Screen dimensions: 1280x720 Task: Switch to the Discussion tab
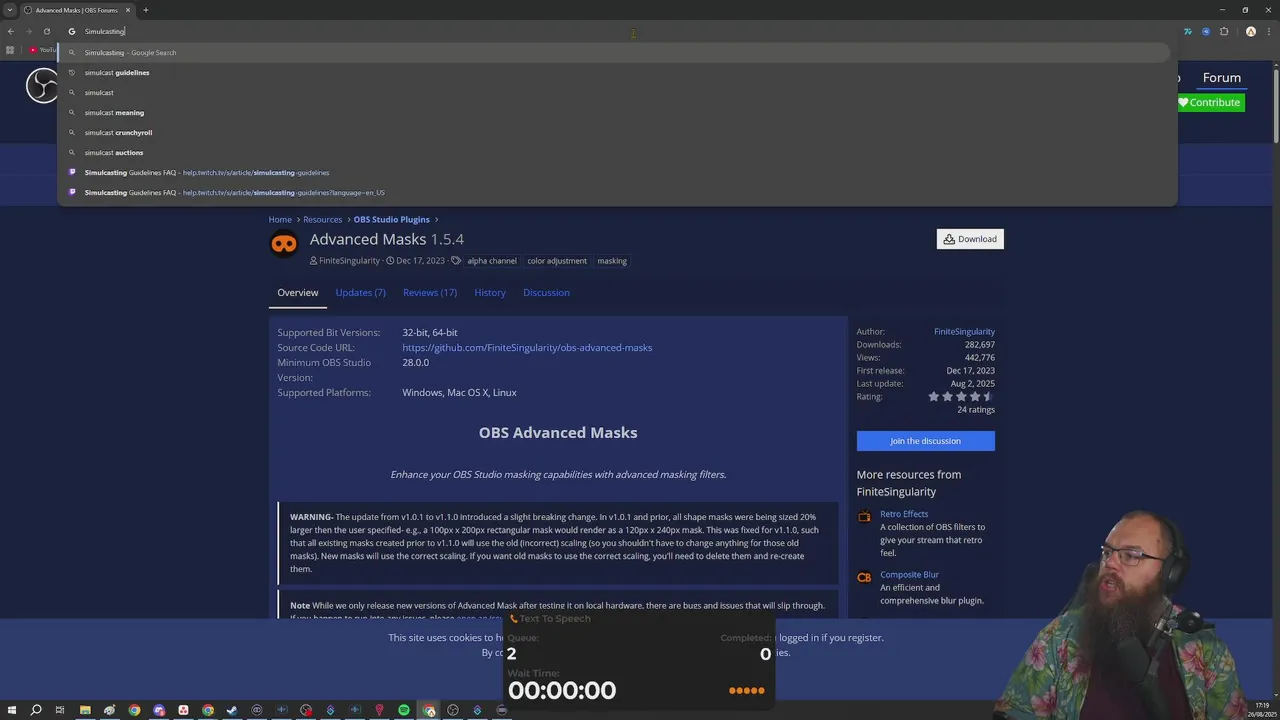[546, 292]
